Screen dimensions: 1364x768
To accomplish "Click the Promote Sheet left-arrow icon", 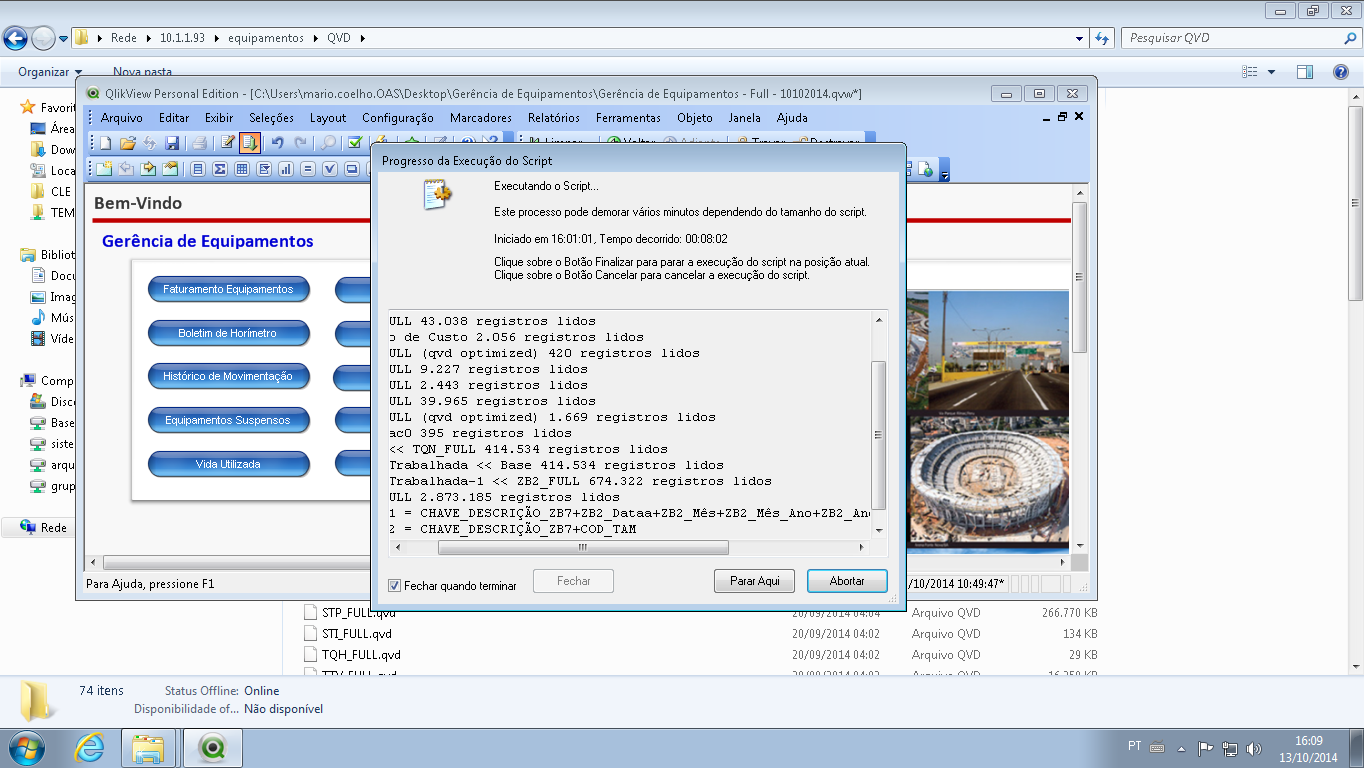I will click(126, 168).
